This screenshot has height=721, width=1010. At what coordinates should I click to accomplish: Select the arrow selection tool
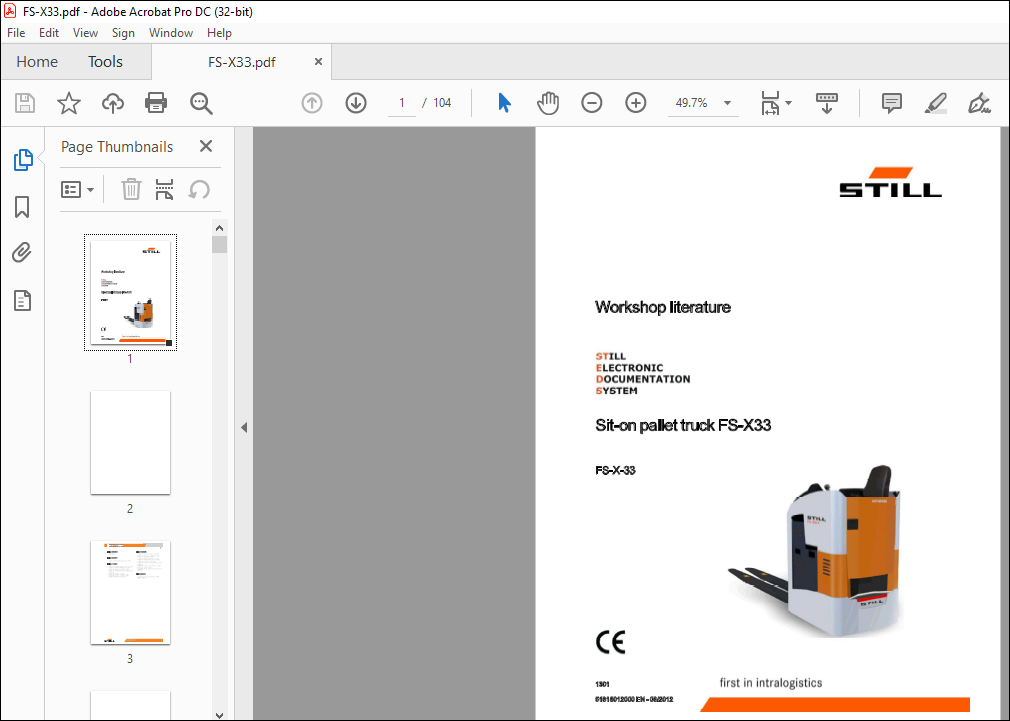tap(504, 103)
